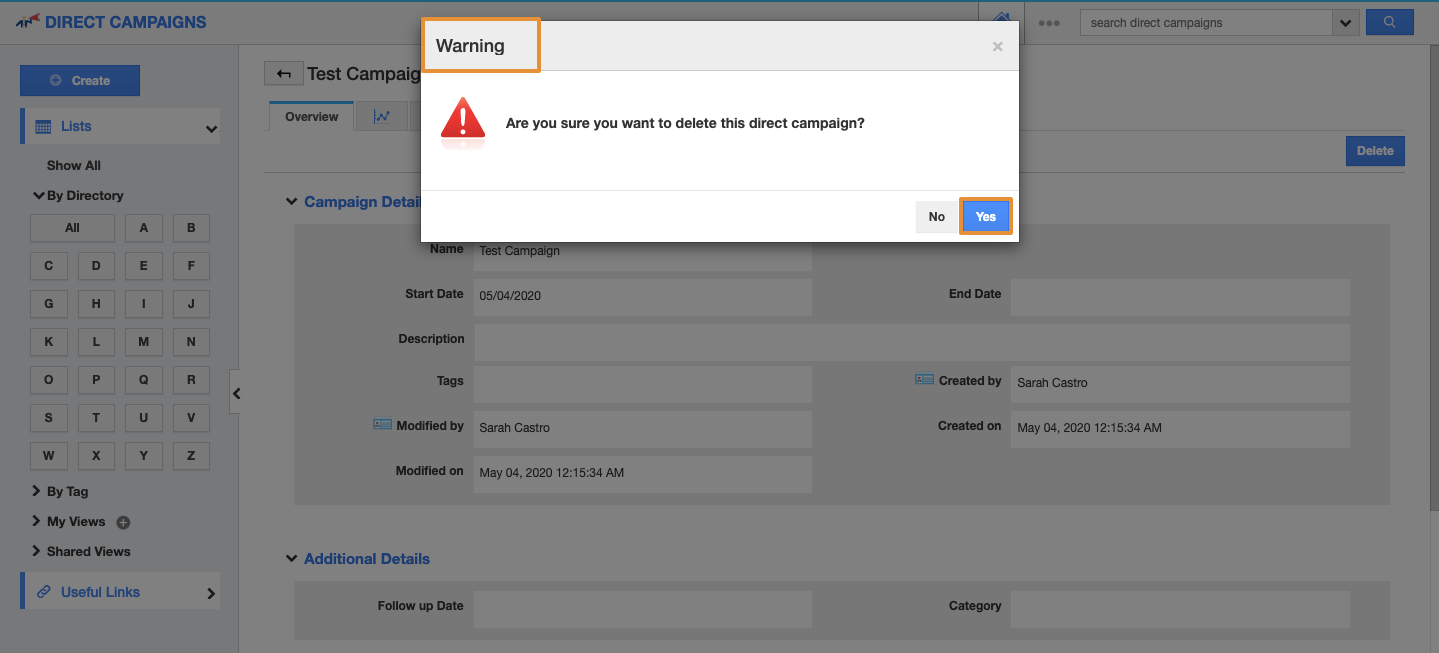Click the blue search magnifier icon
1439x653 pixels.
[1389, 21]
